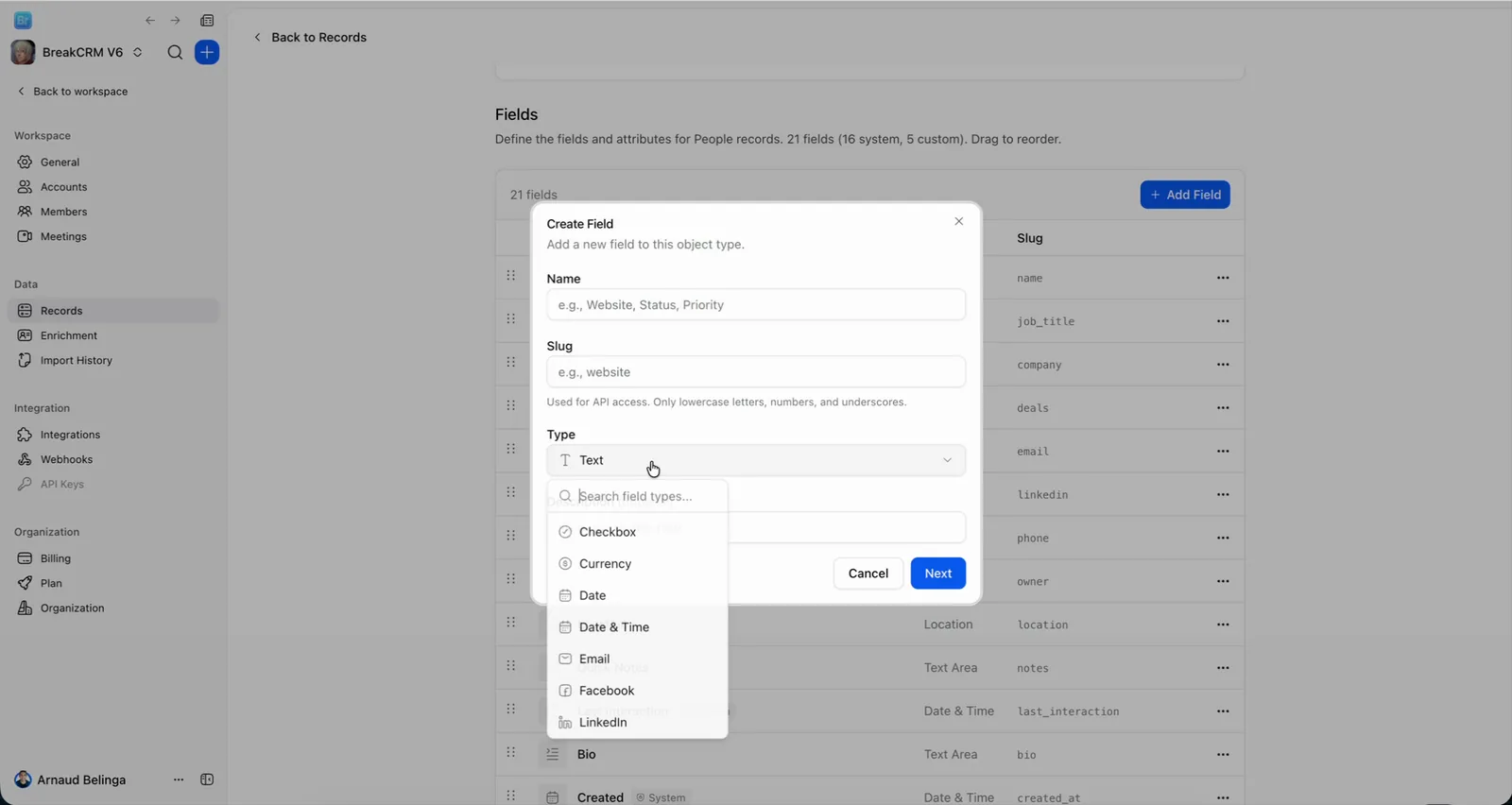Click the Next button
The height and width of the screenshot is (805, 1512).
(x=938, y=574)
